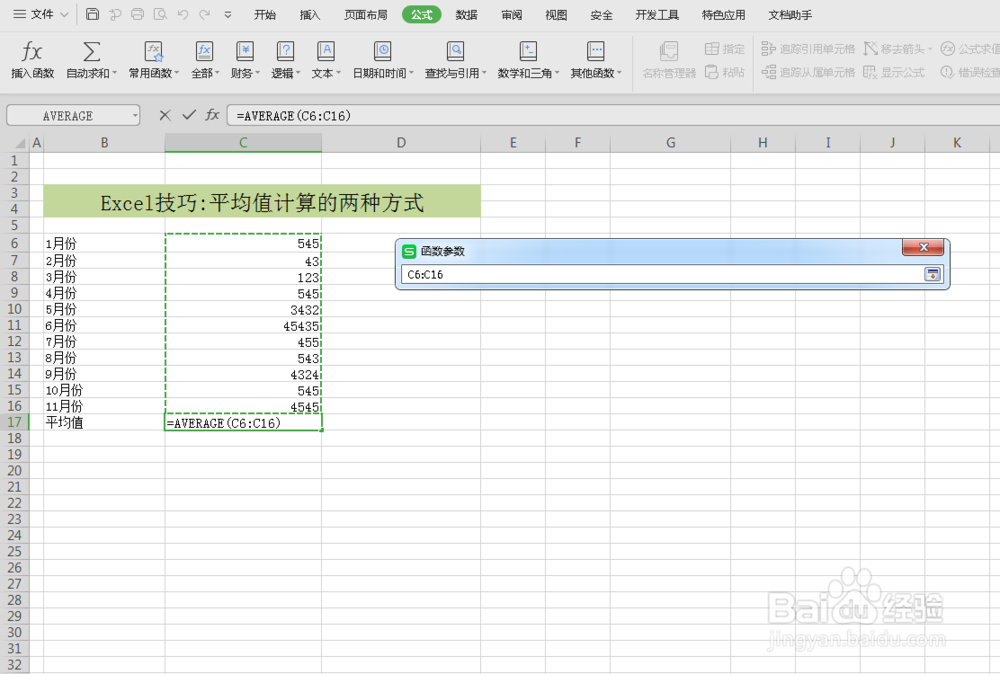The height and width of the screenshot is (674, 1000).
Task: Click the 11月份 cell
Action: tap(104, 406)
